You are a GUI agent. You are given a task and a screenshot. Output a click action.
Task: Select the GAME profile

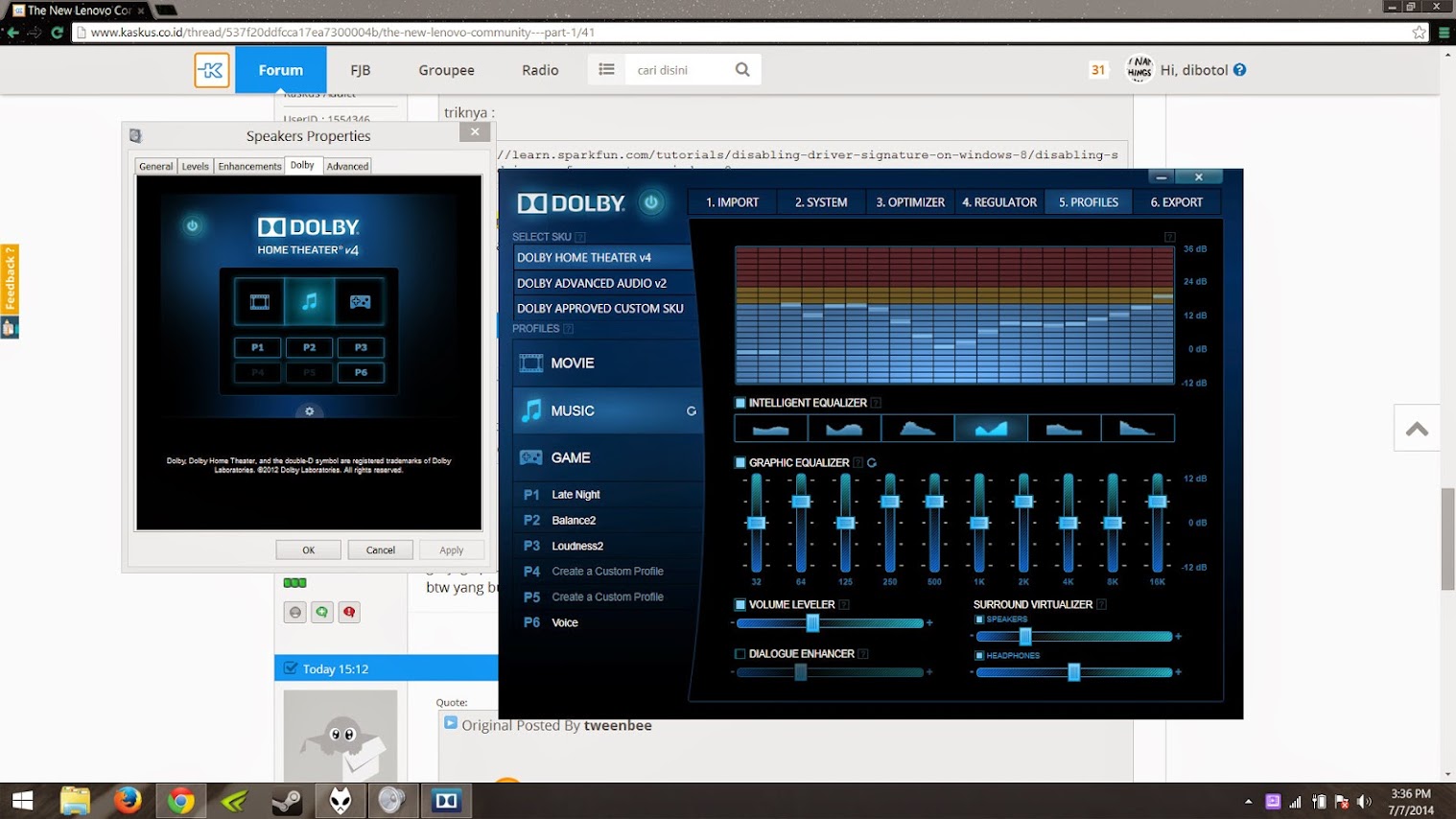point(608,457)
